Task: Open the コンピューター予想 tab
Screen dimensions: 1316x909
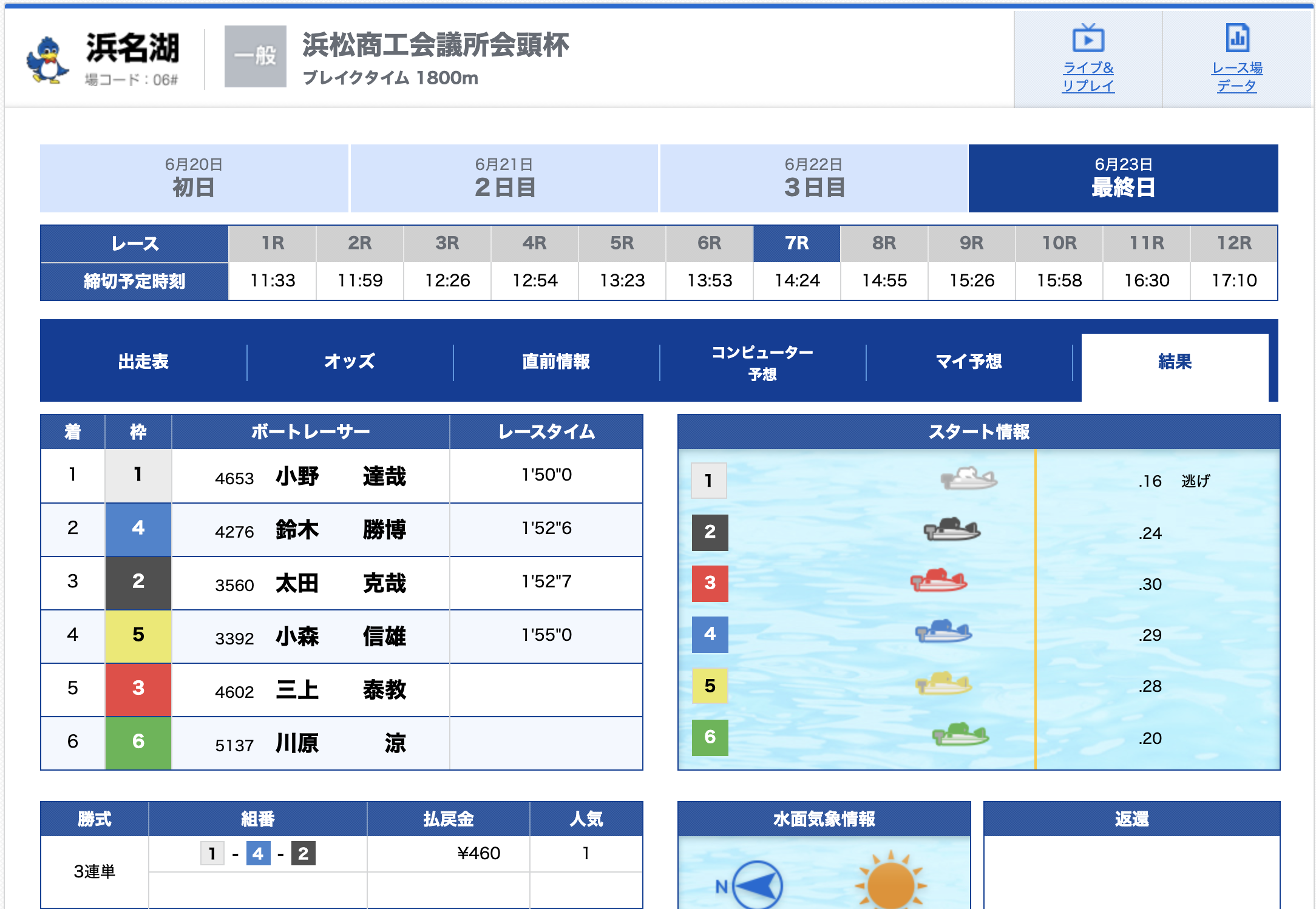Action: click(762, 362)
